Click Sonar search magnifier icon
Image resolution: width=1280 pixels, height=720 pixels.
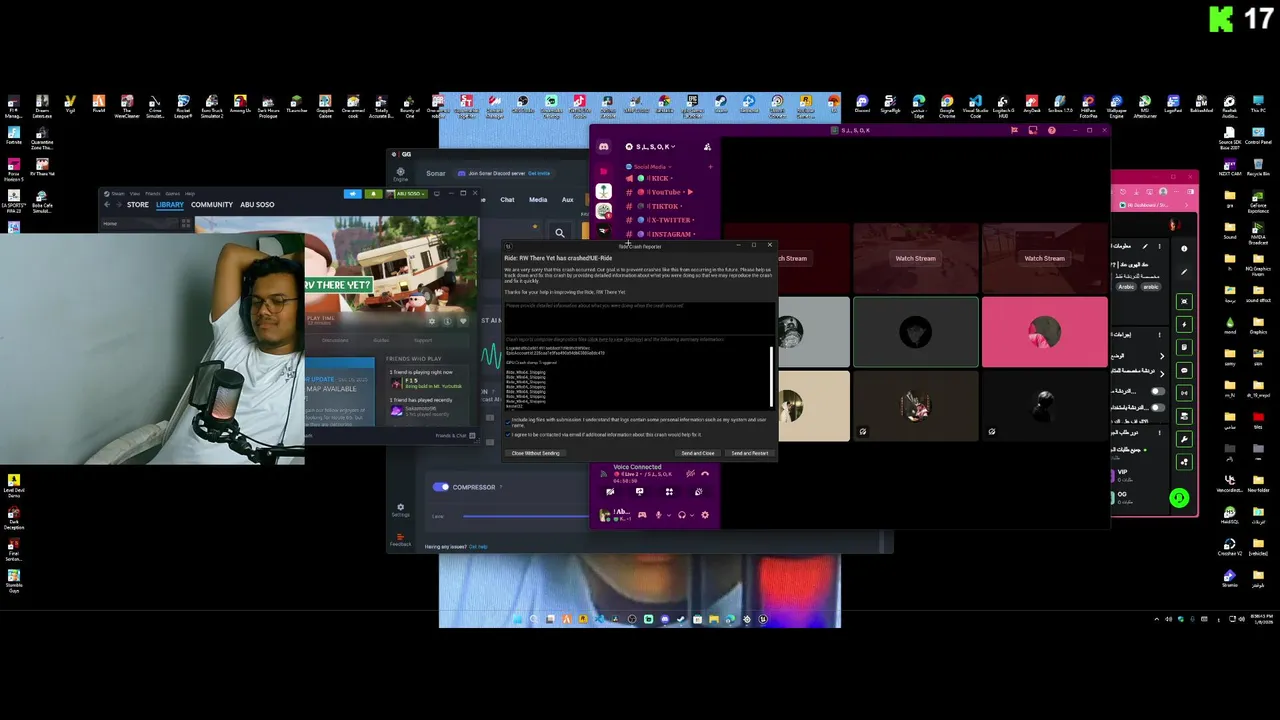click(x=560, y=233)
